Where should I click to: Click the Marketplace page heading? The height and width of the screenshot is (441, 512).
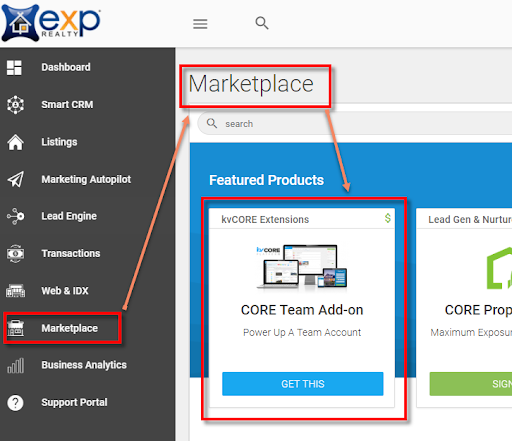pyautogui.click(x=251, y=84)
